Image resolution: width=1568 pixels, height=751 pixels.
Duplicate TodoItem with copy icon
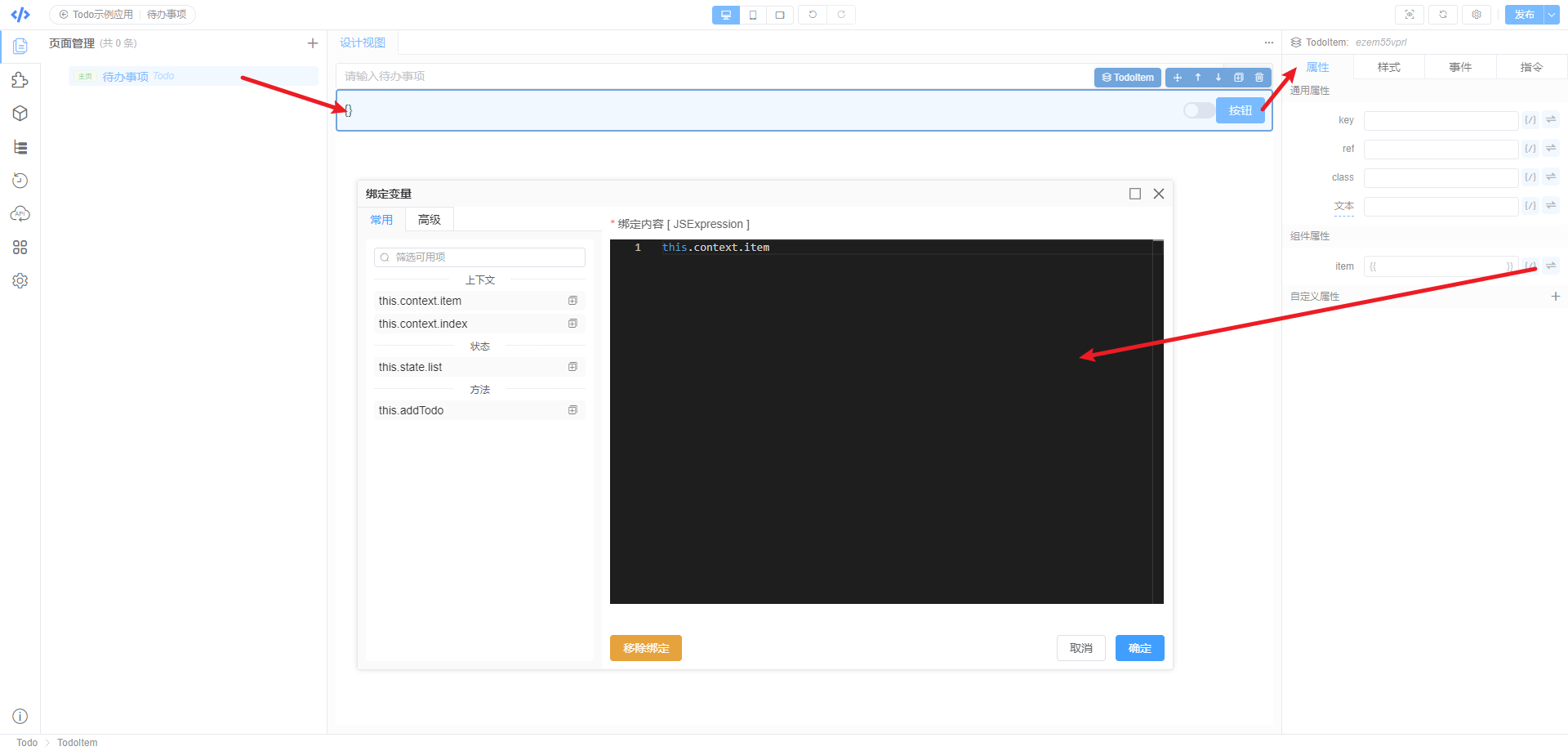(x=1239, y=78)
